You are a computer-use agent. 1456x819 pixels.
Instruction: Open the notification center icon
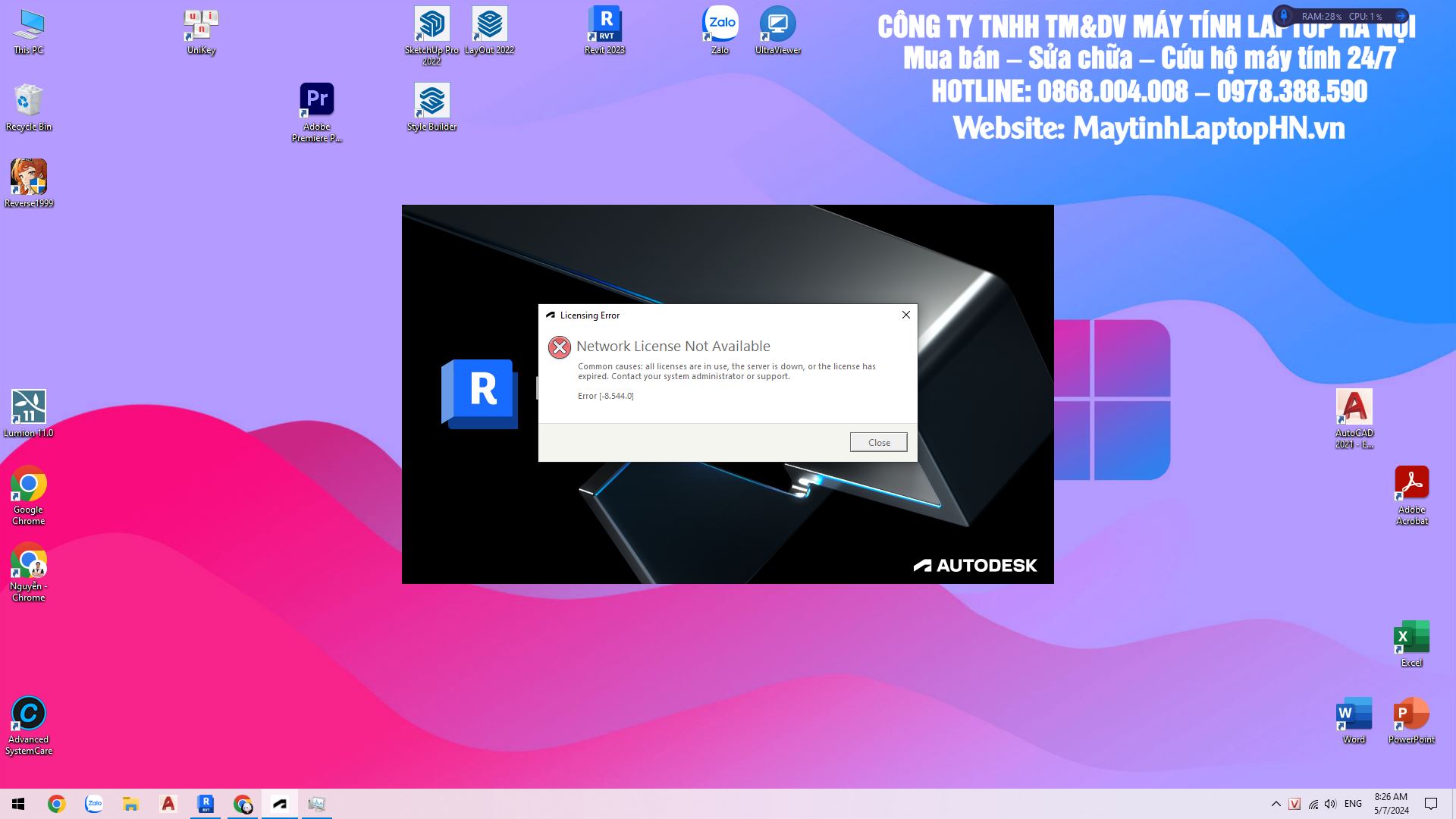pos(1431,804)
